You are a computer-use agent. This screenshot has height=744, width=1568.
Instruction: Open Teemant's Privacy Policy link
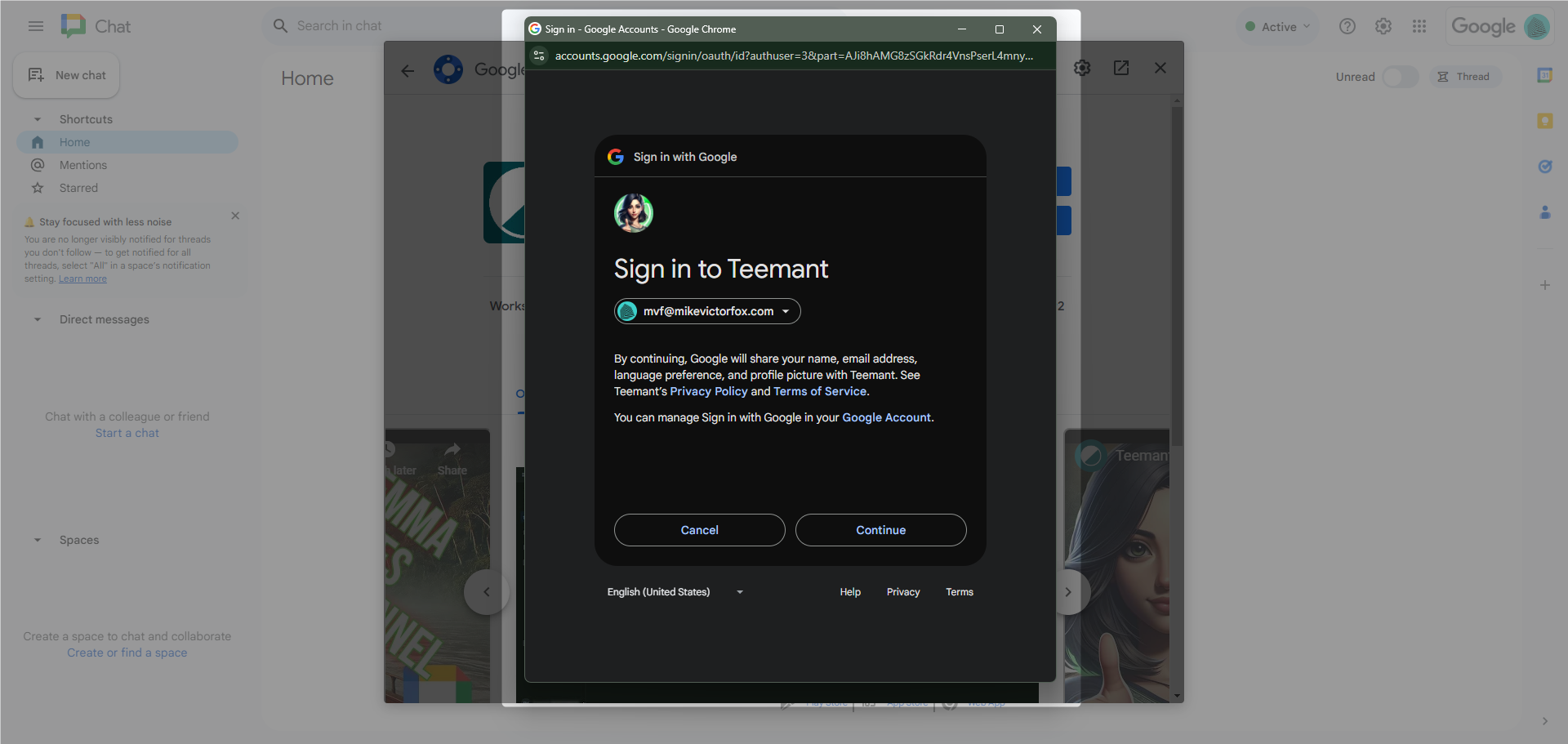coord(709,391)
